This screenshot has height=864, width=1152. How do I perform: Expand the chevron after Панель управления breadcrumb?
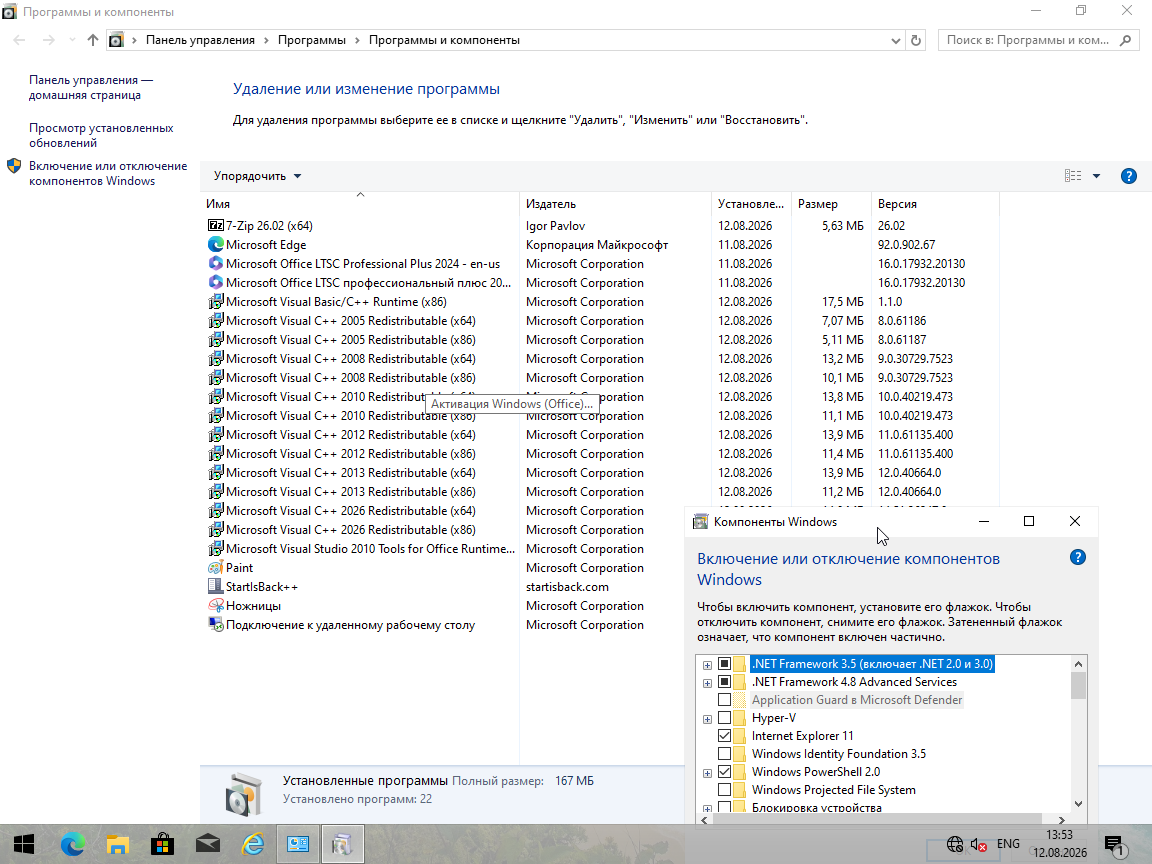pyautogui.click(x=266, y=40)
